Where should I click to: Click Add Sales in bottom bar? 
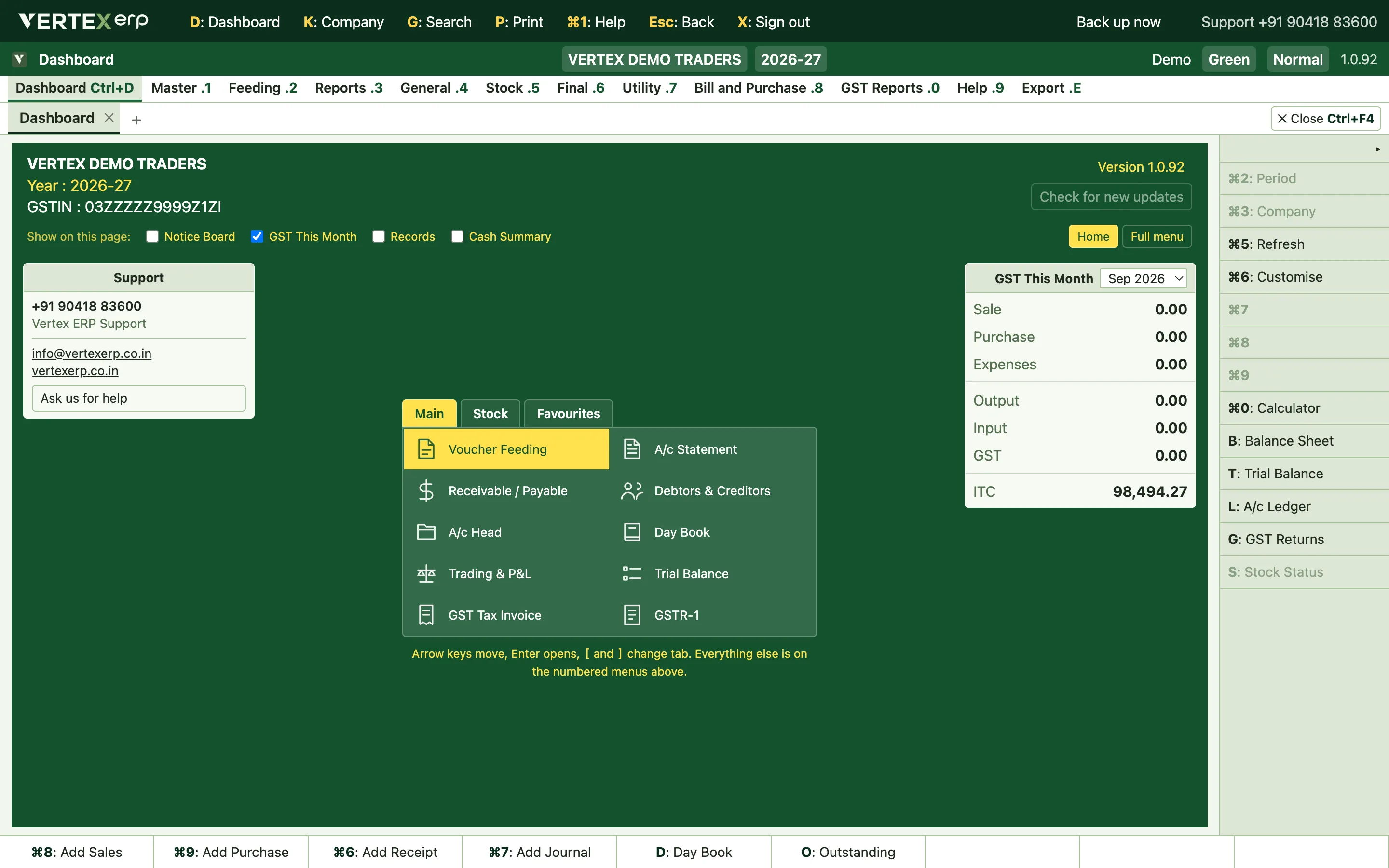pos(77,852)
